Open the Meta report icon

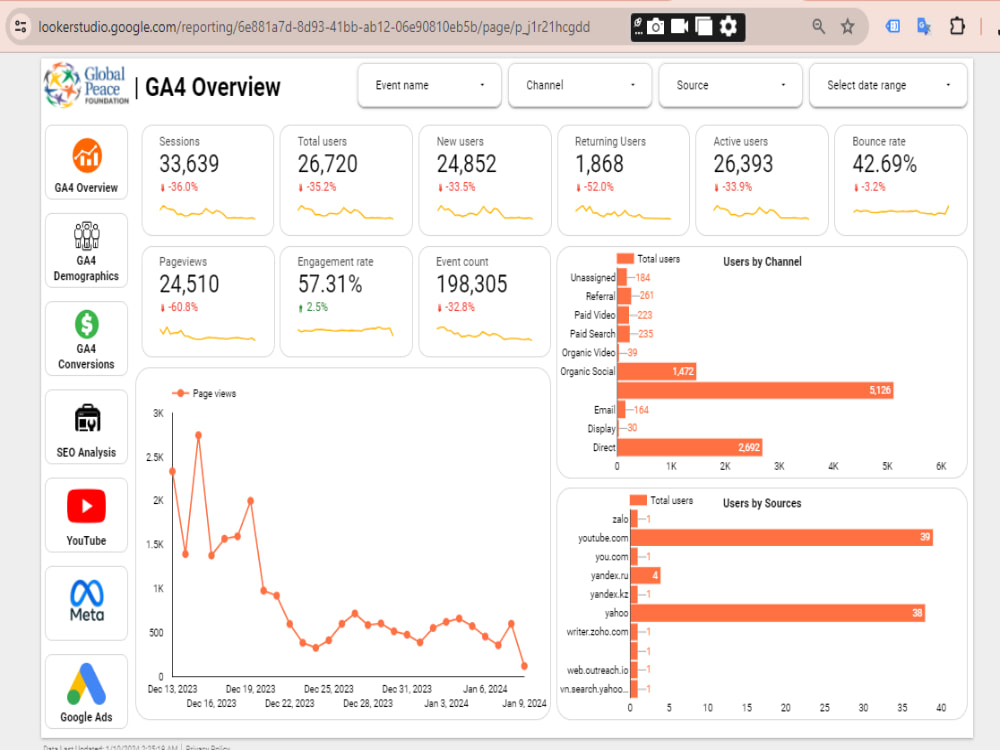pos(87,601)
